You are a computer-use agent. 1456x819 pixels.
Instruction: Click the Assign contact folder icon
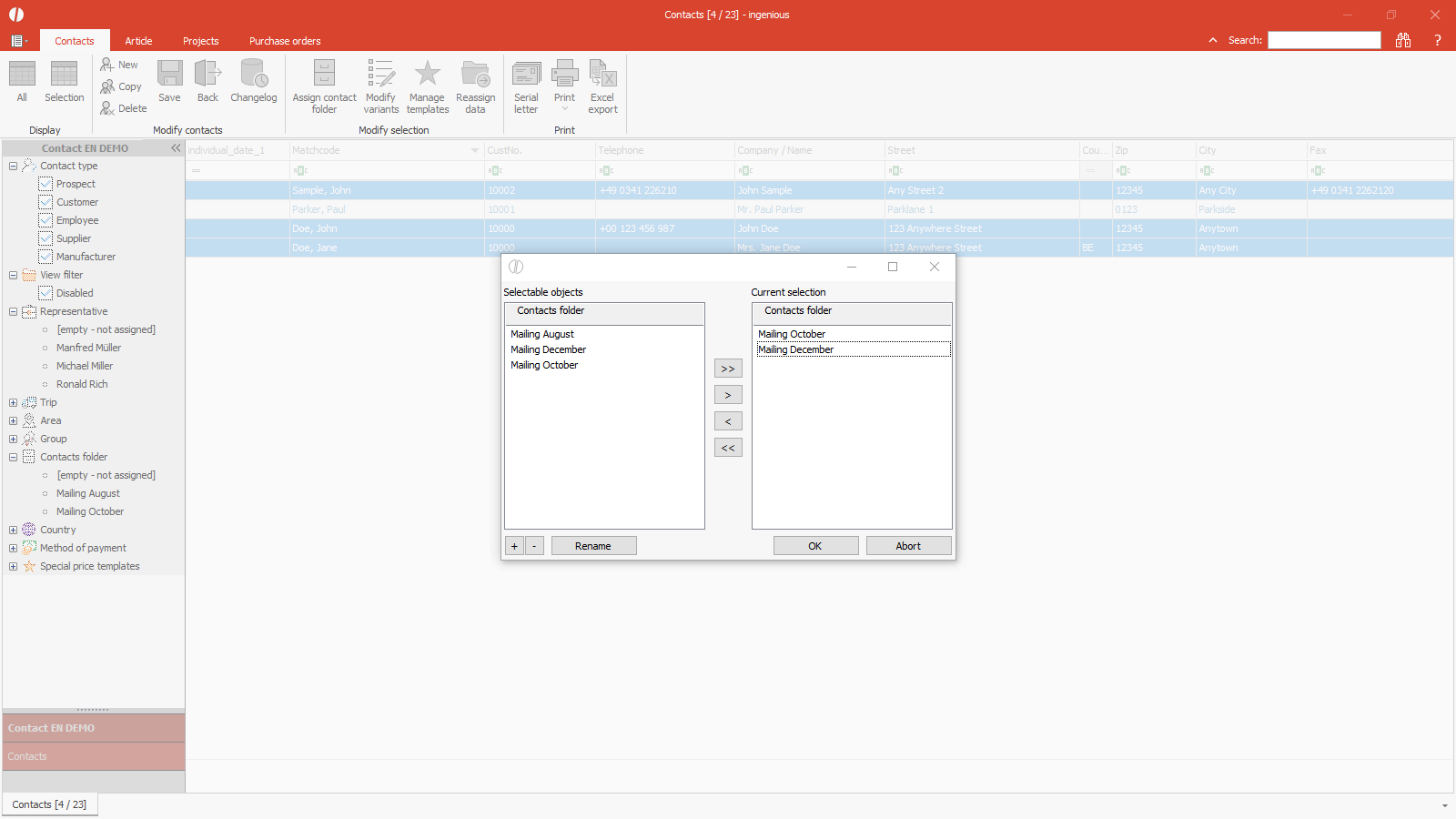pos(324,75)
